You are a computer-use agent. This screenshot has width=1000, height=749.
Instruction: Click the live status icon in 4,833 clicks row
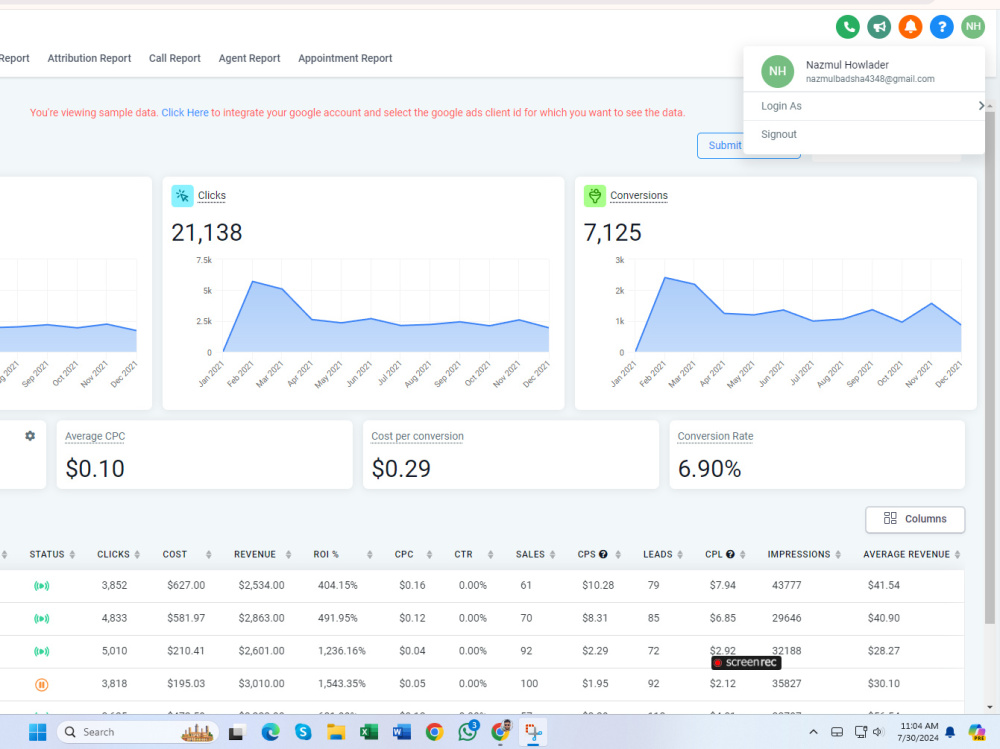pos(41,618)
